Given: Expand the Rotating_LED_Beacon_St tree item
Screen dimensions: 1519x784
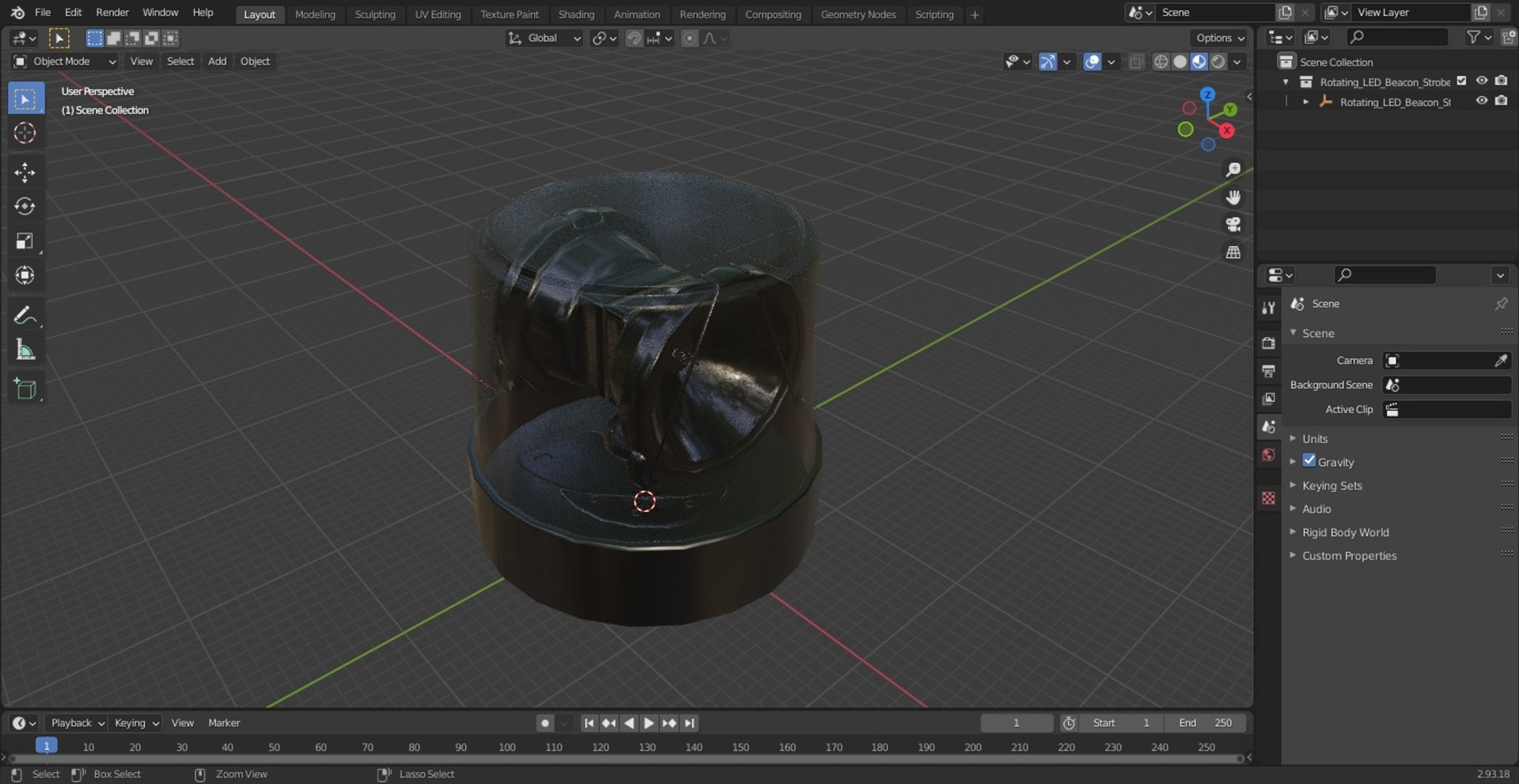Looking at the screenshot, I should tap(1306, 102).
